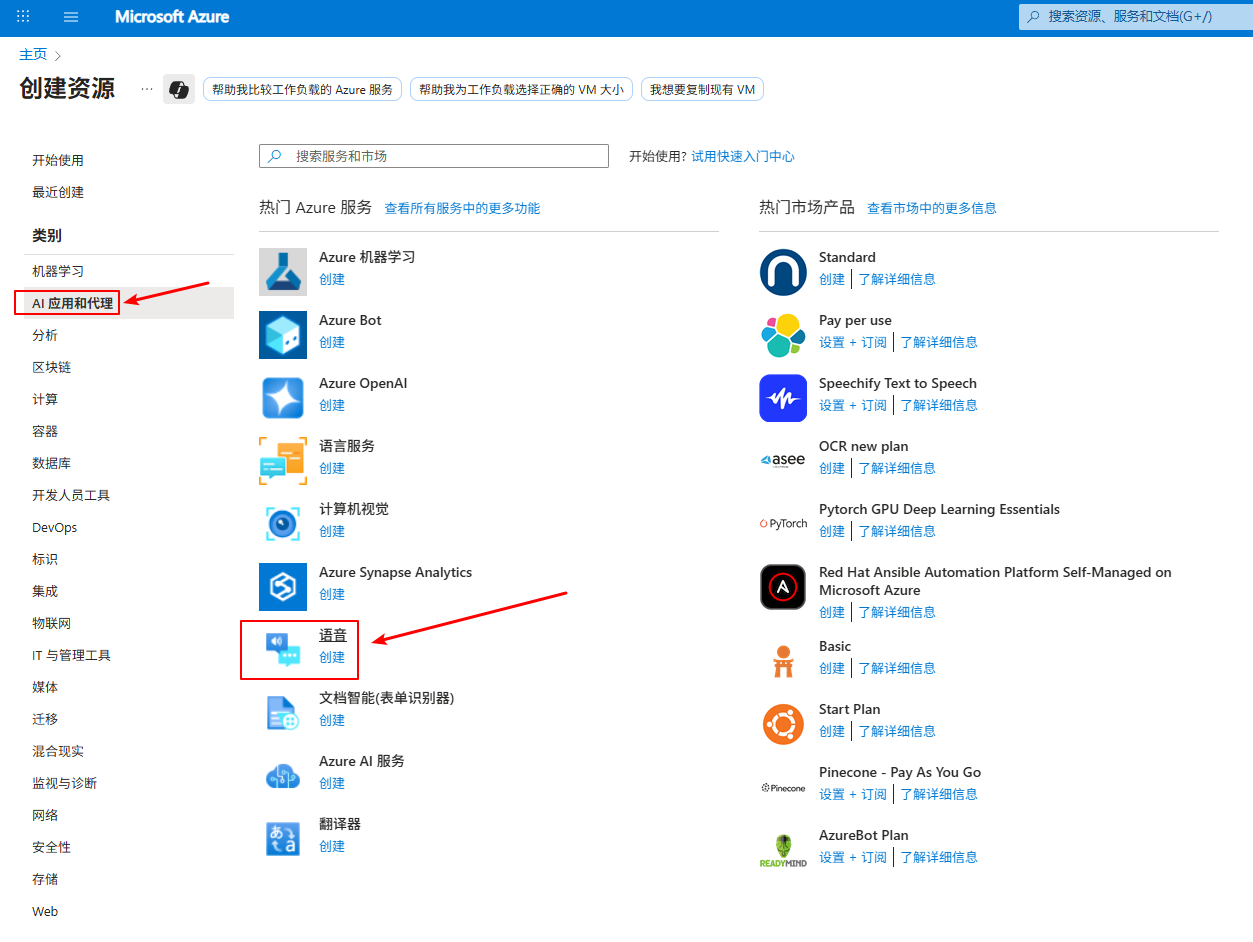The height and width of the screenshot is (942, 1253).
Task: Click the Pay per use product icon
Action: click(x=783, y=335)
